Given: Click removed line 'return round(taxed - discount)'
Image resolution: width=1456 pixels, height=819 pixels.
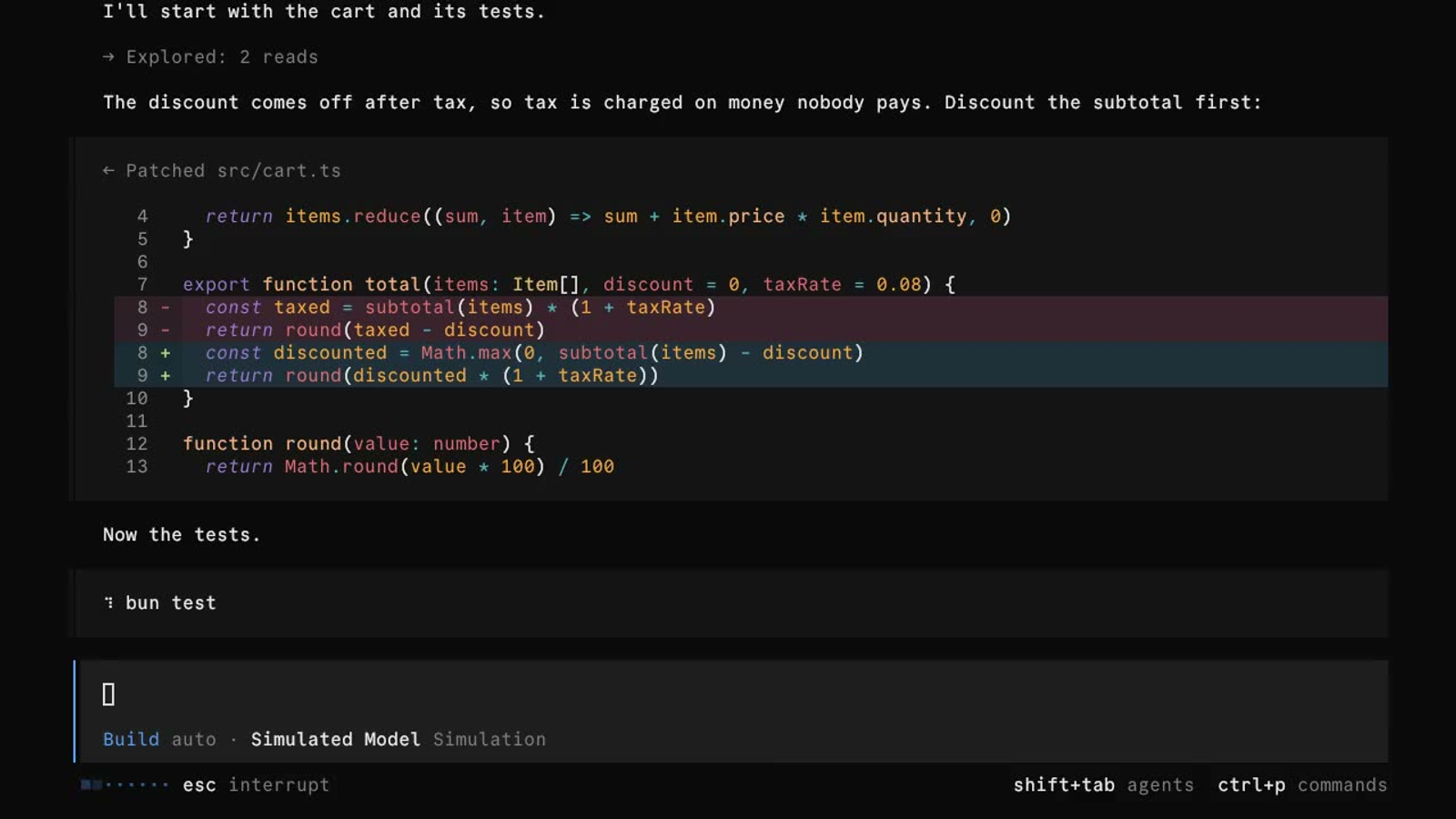Looking at the screenshot, I should (751, 330).
